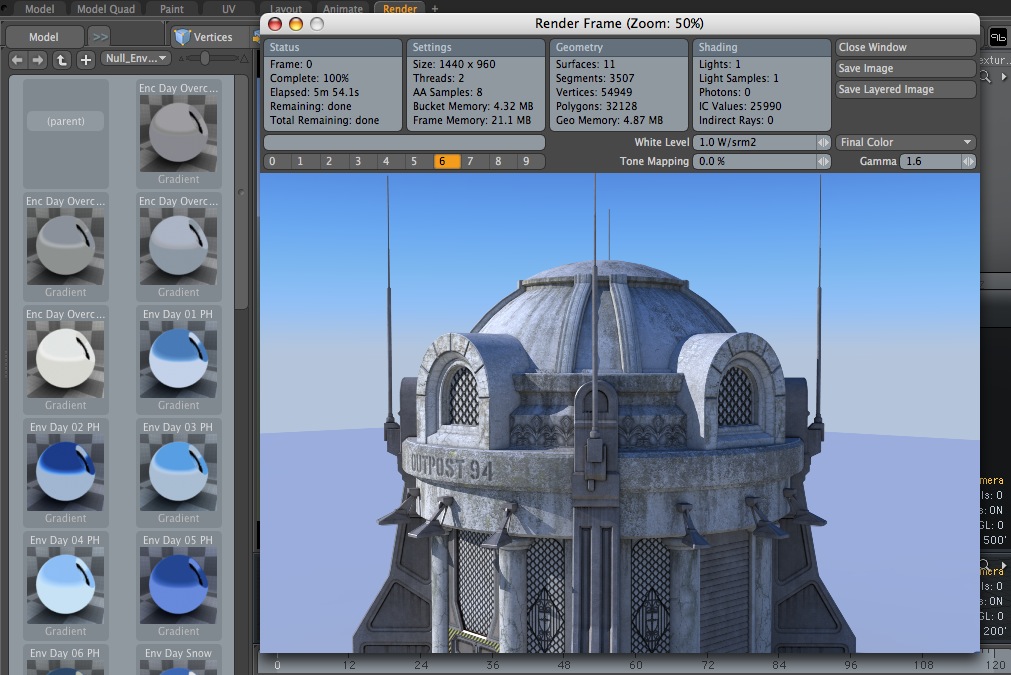Open the Final Color output dropdown

(x=905, y=142)
